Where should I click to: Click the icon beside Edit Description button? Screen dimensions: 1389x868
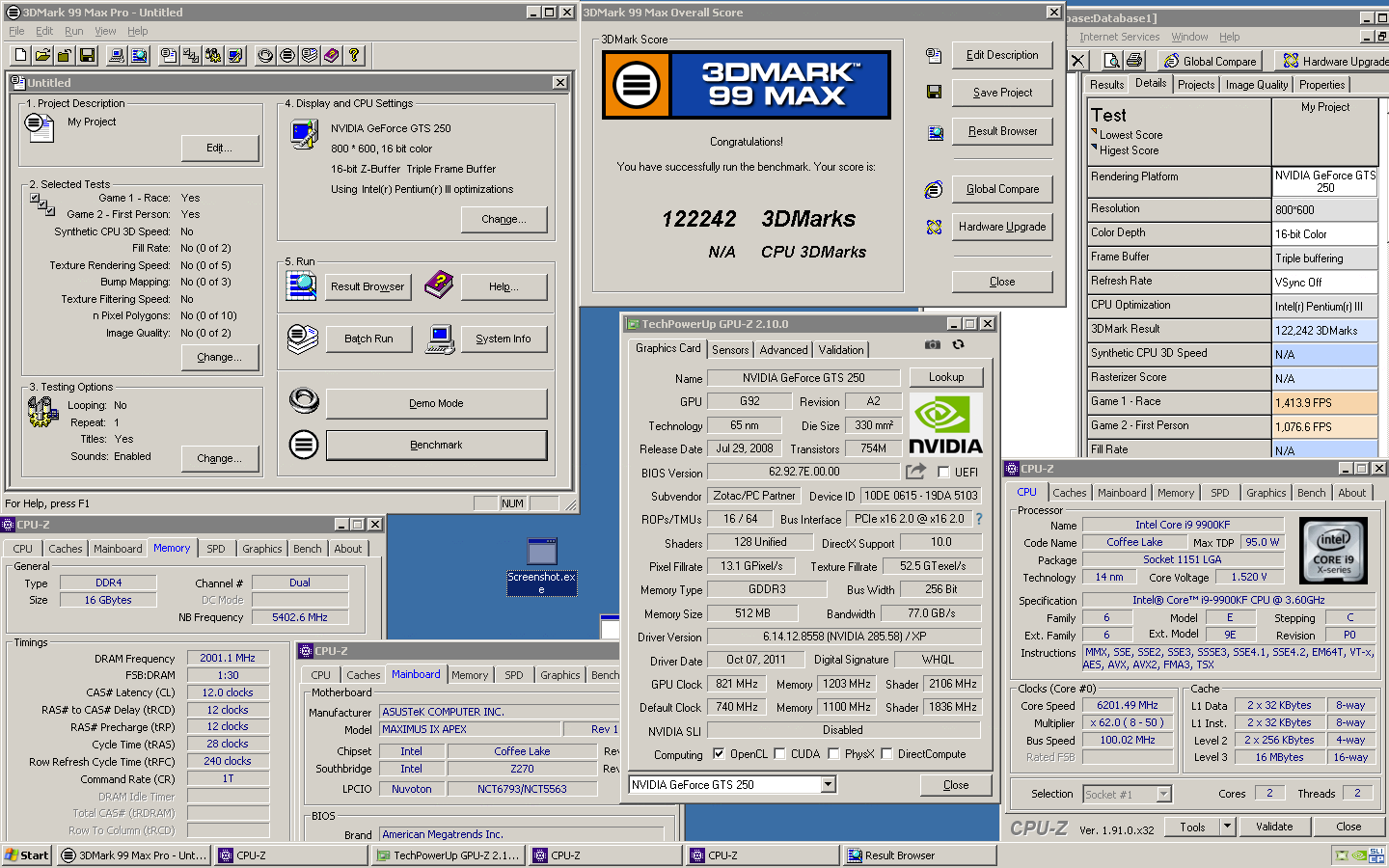coord(934,55)
